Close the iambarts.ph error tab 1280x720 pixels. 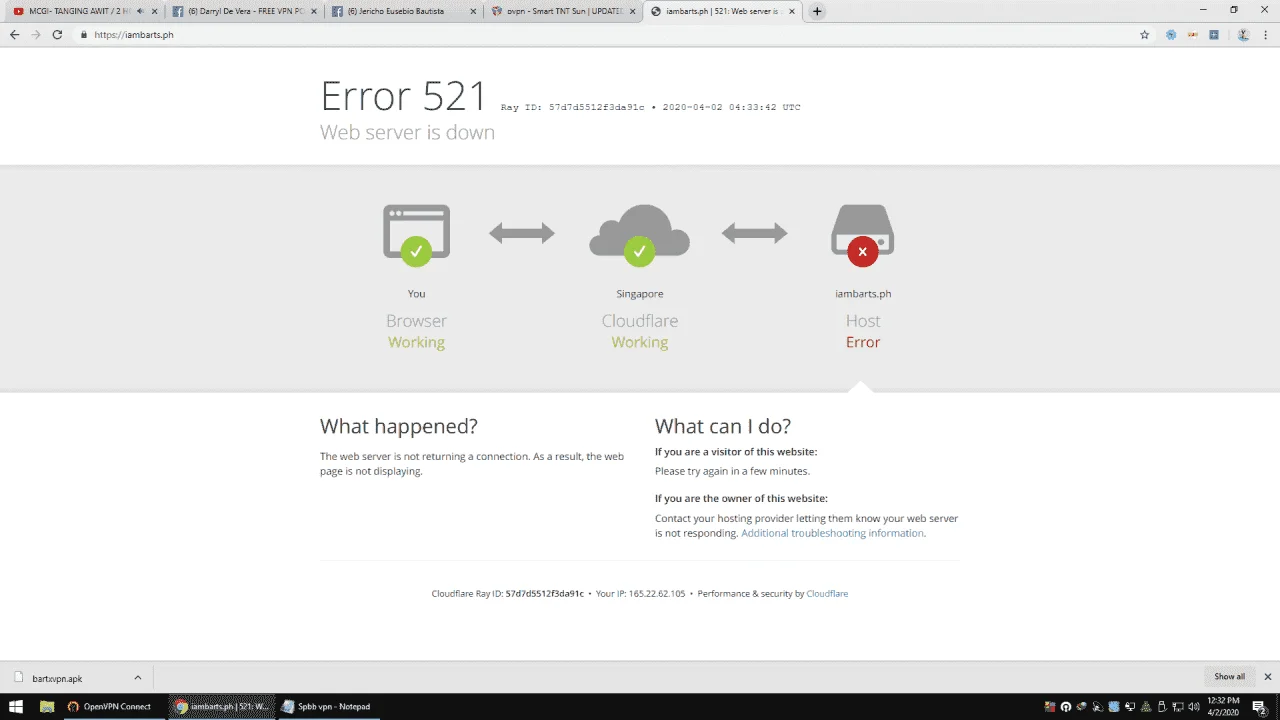pos(792,11)
